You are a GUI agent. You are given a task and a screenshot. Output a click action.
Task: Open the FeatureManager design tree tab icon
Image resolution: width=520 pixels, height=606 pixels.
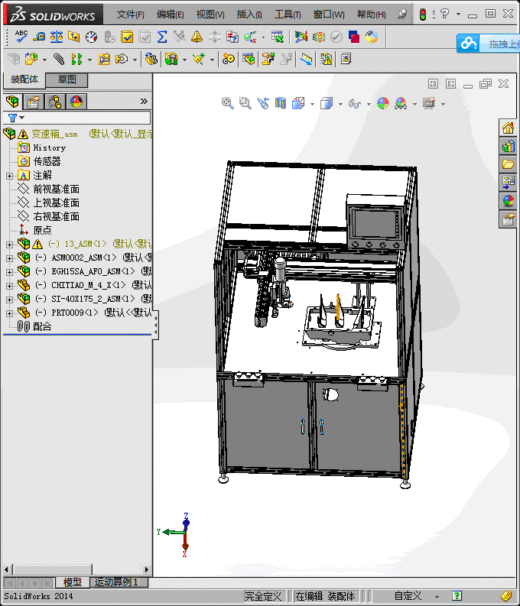coord(12,102)
